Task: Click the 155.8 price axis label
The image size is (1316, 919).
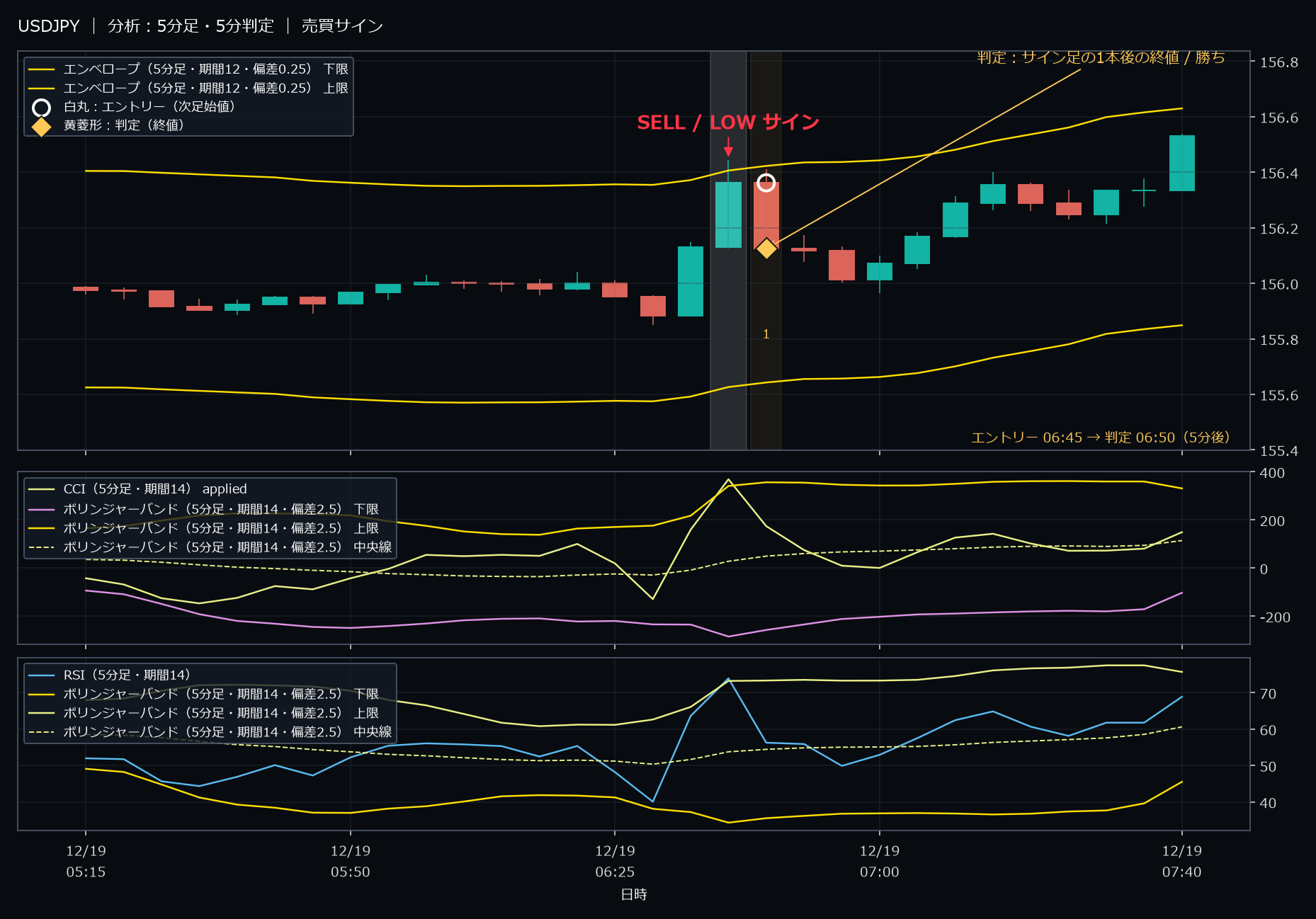Action: coord(1279,340)
